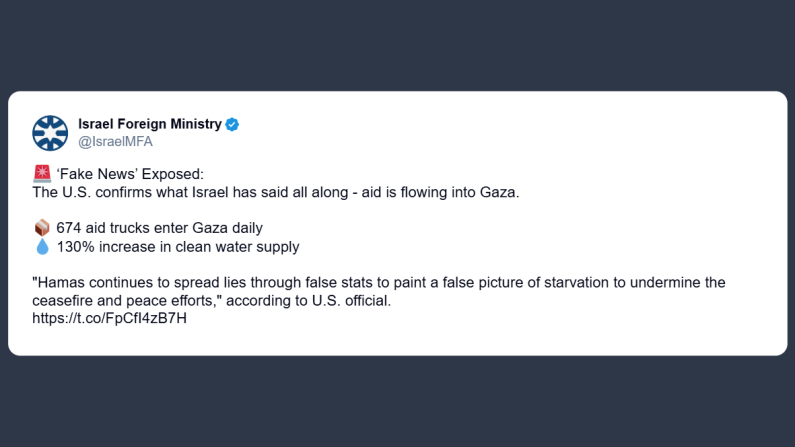Click the "130%" figure in the tweet

75,246
